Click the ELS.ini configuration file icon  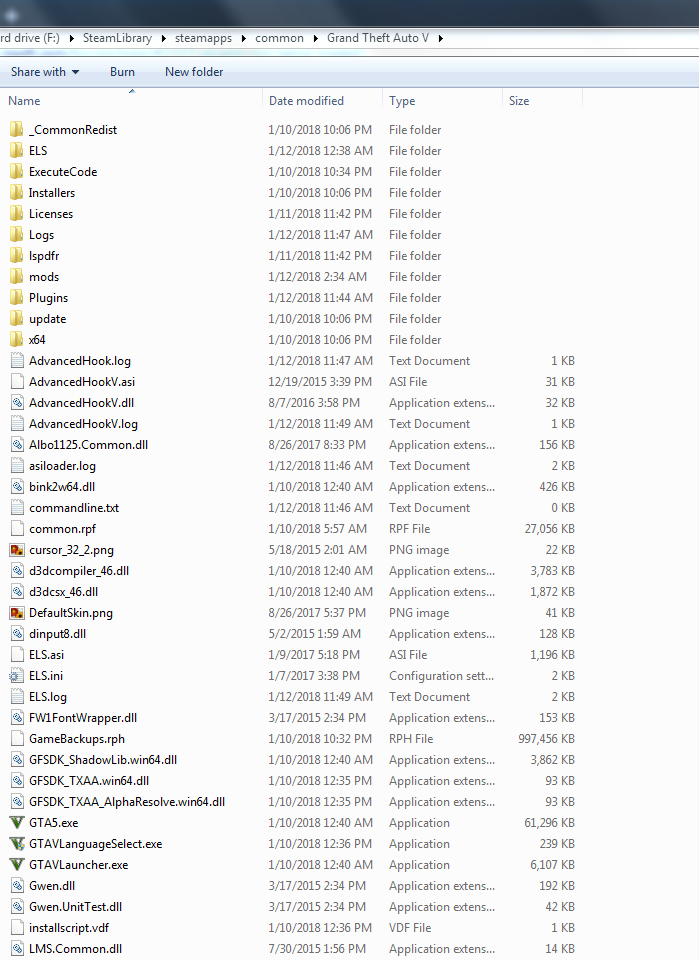point(17,675)
